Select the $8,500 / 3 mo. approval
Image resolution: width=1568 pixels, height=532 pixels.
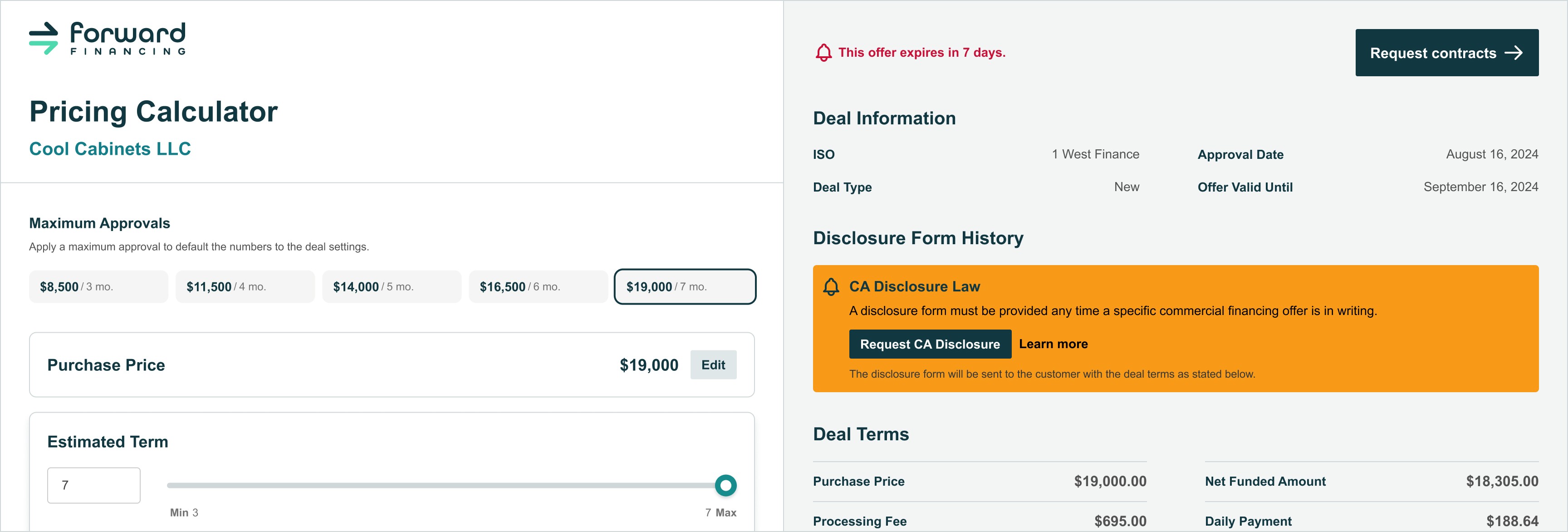coord(98,287)
